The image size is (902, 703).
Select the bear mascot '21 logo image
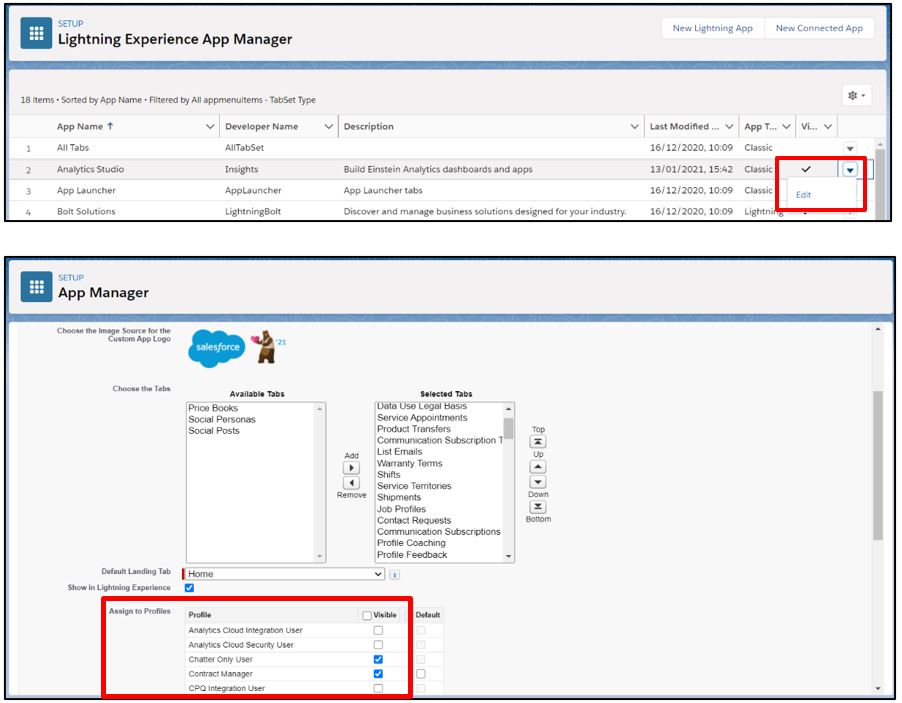[x=267, y=347]
